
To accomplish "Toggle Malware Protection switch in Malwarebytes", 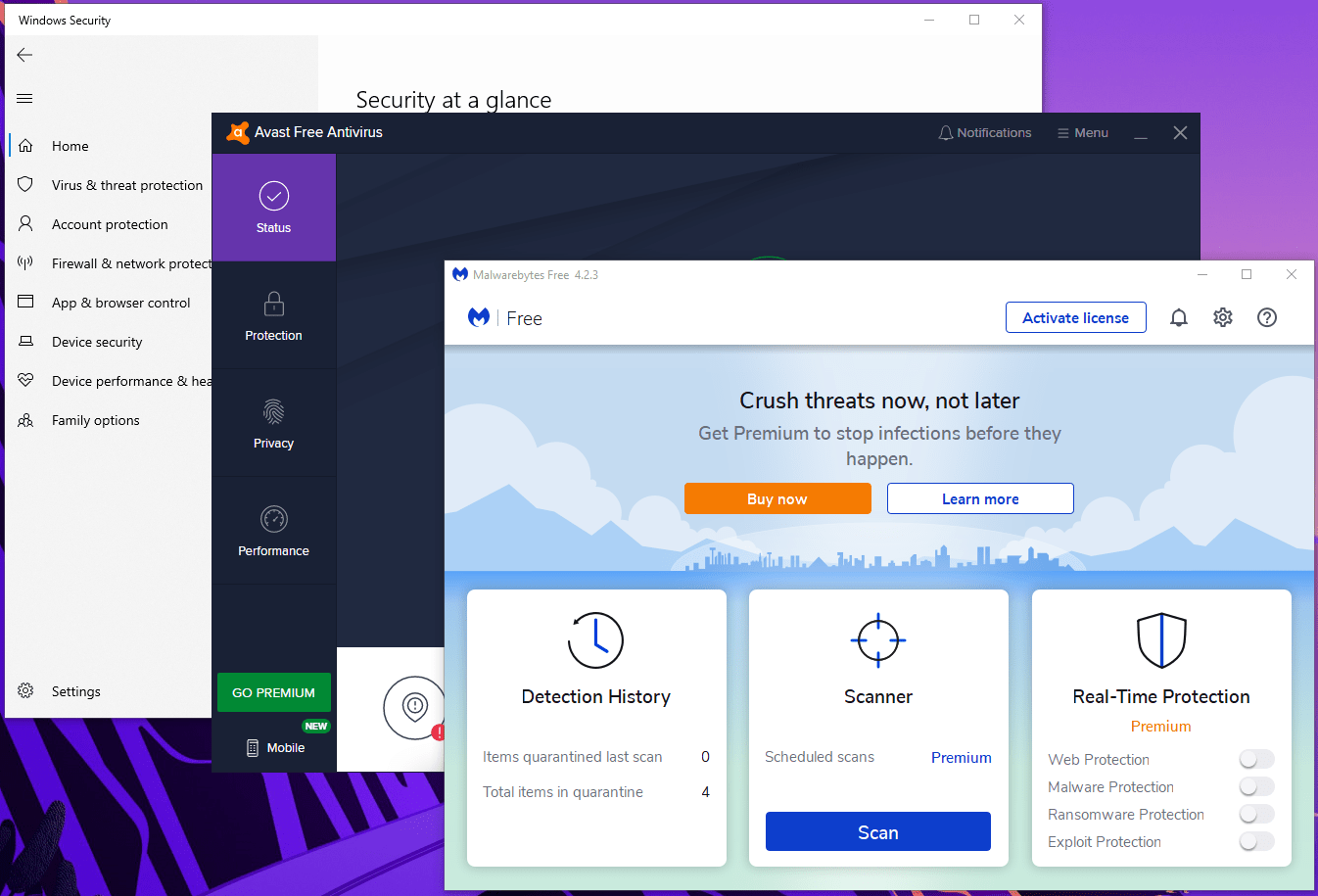I will (x=1256, y=786).
